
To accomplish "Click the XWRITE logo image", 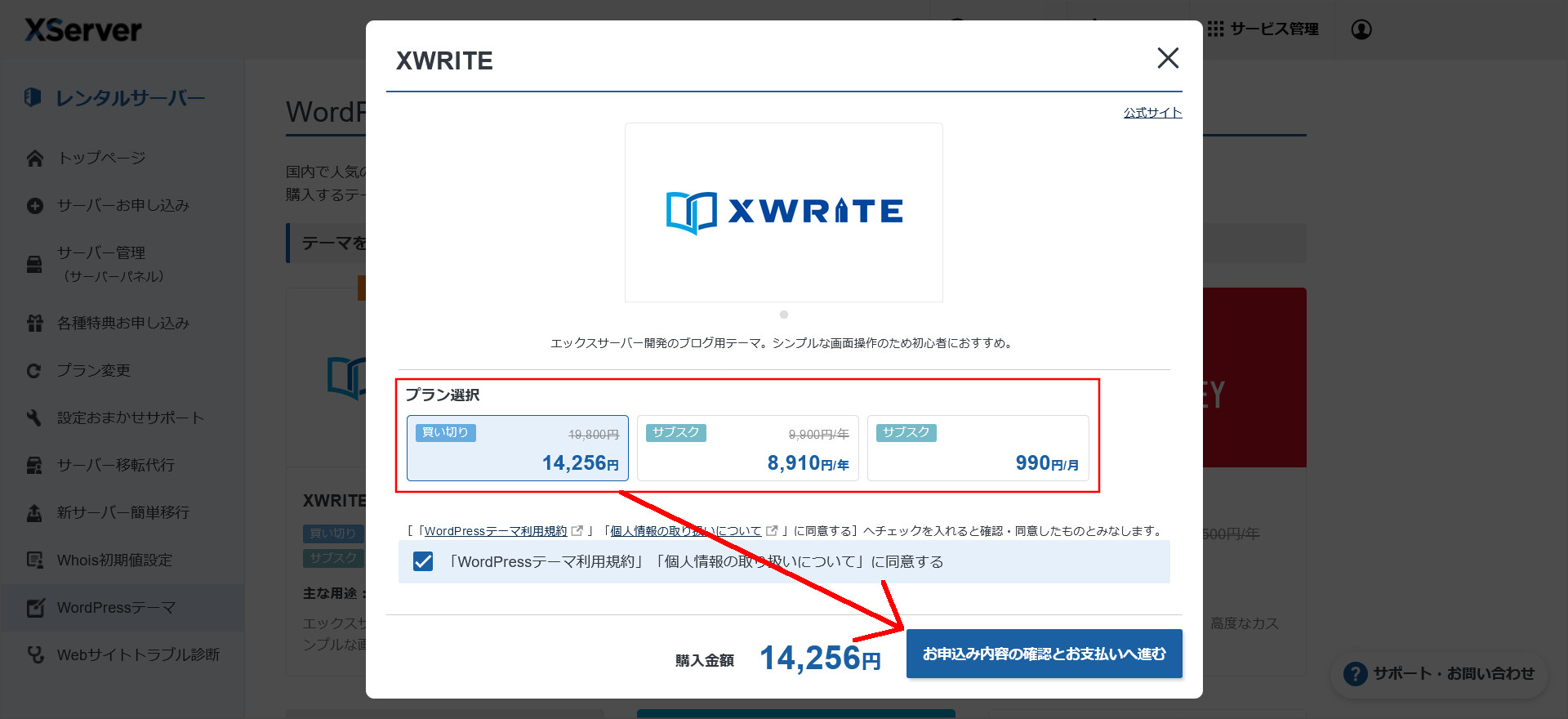I will click(x=784, y=212).
